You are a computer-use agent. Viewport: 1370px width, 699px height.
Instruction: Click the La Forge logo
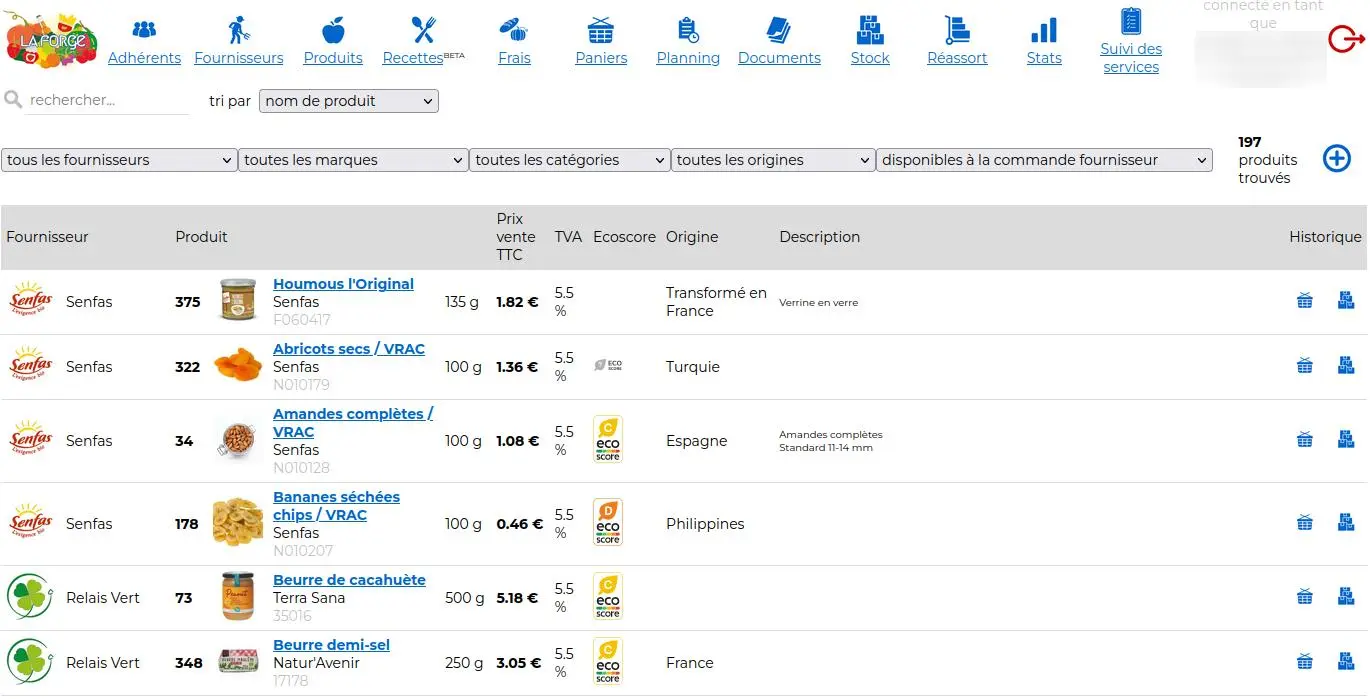[52, 41]
